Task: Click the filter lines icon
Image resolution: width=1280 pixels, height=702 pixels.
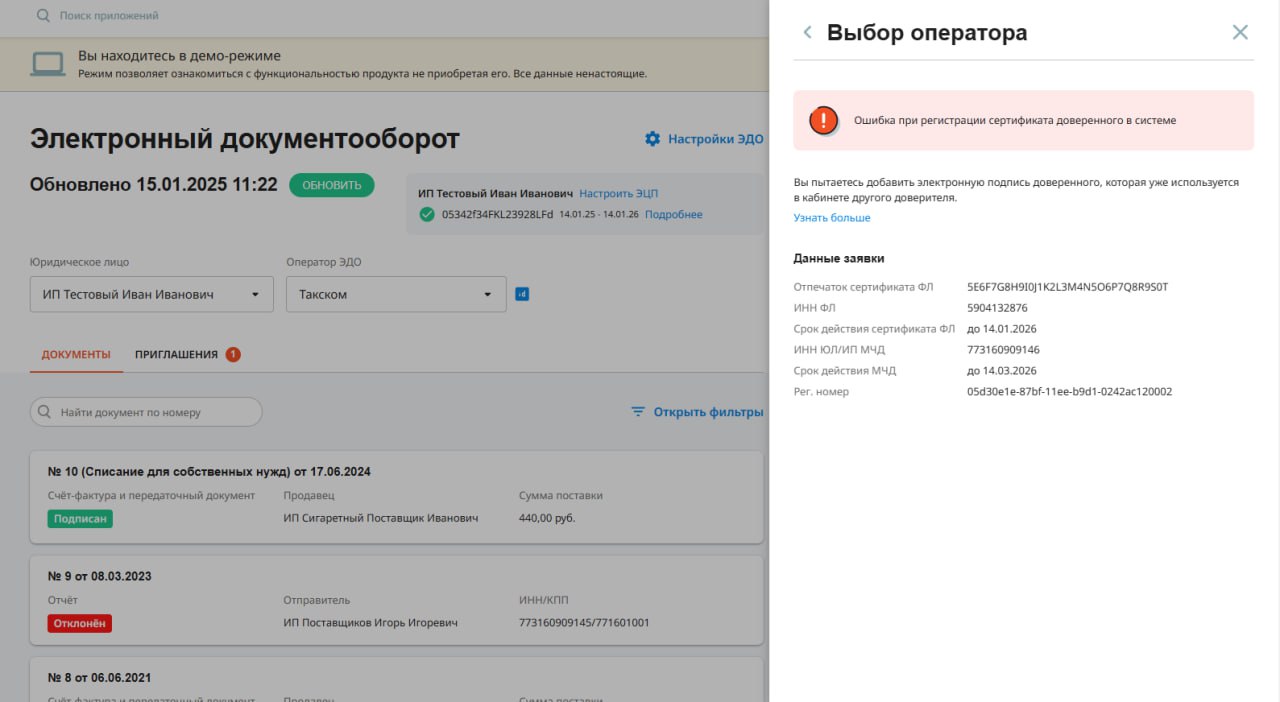Action: [x=638, y=412]
